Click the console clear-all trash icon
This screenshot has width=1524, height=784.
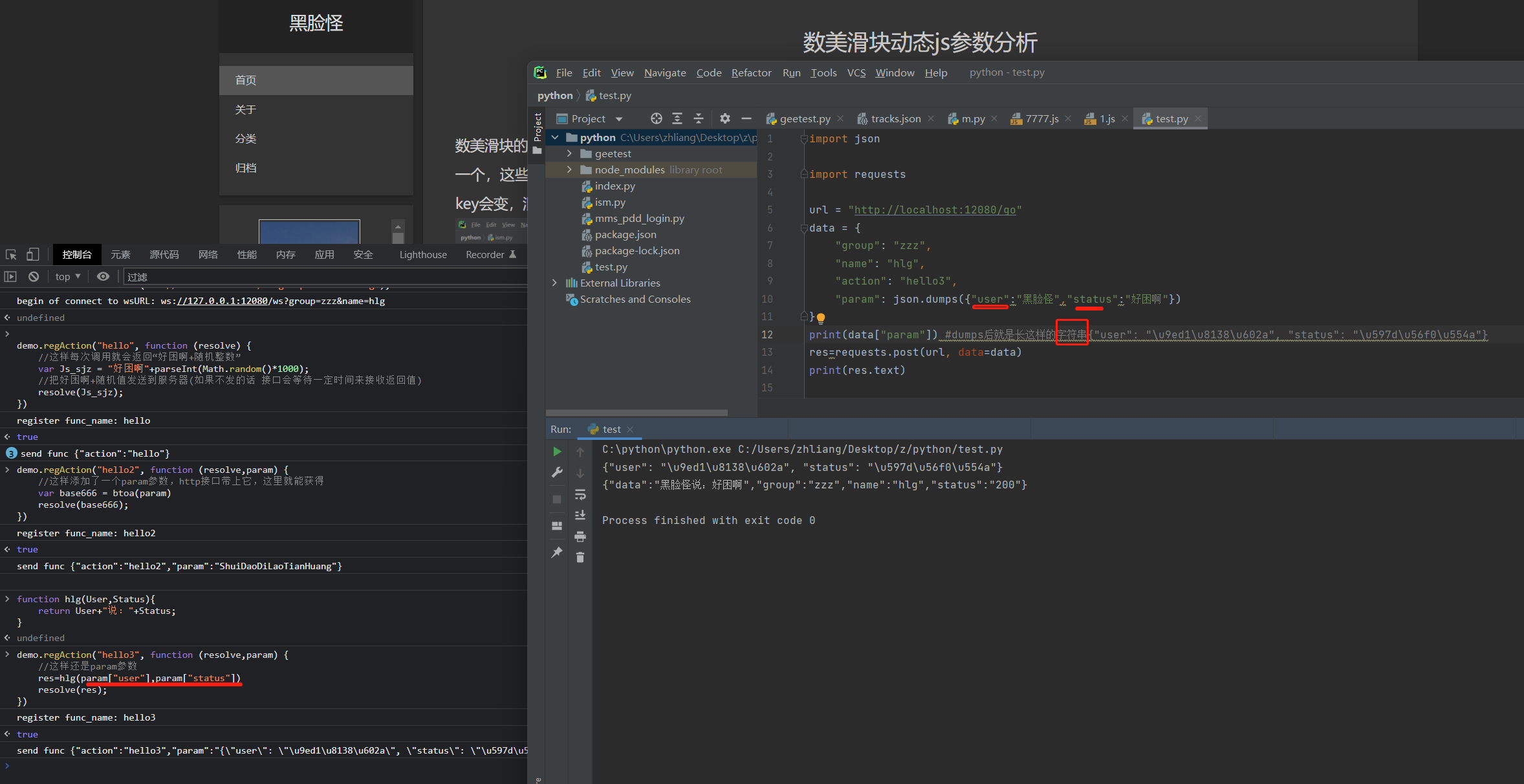click(x=580, y=558)
